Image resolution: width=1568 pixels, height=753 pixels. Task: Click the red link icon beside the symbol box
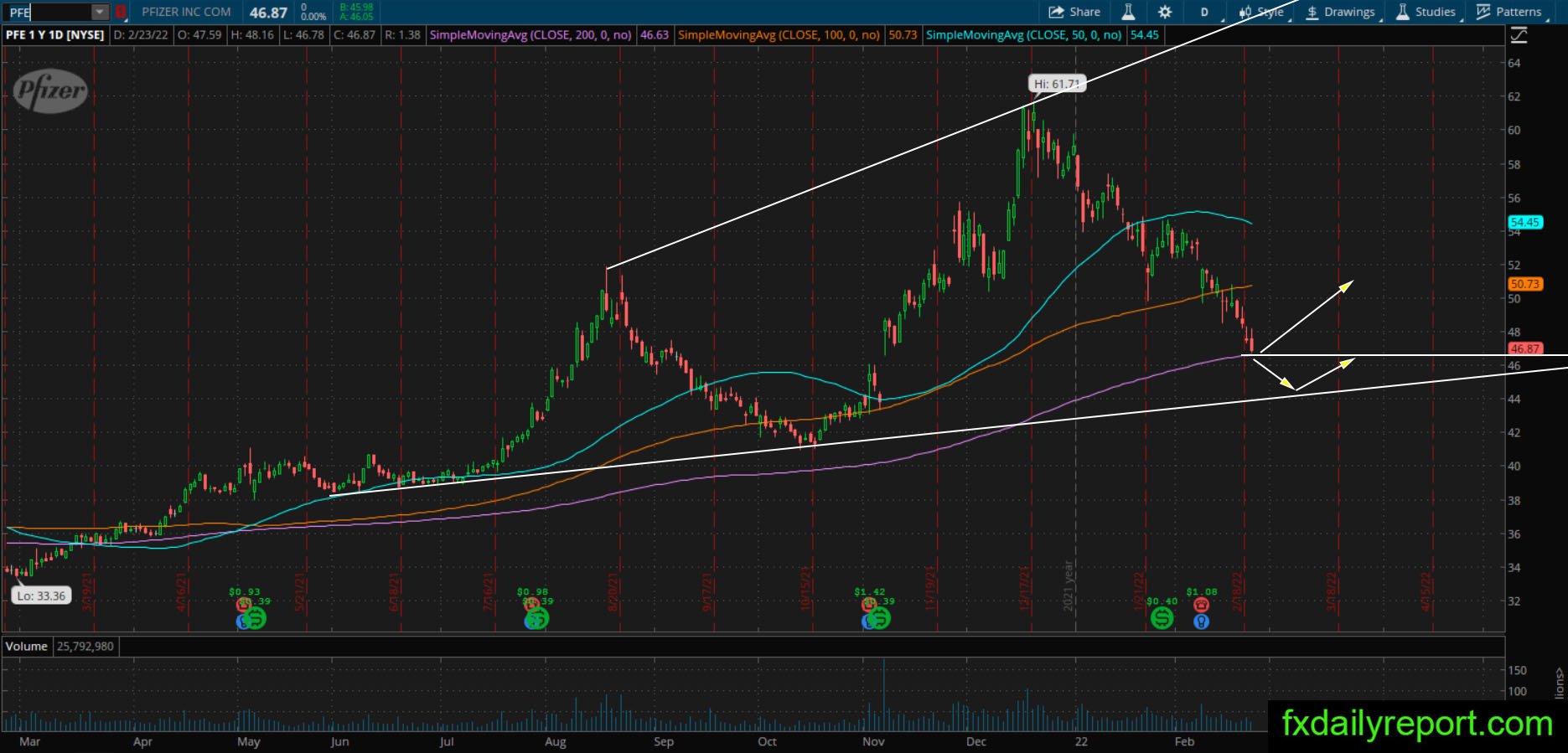pos(121,12)
